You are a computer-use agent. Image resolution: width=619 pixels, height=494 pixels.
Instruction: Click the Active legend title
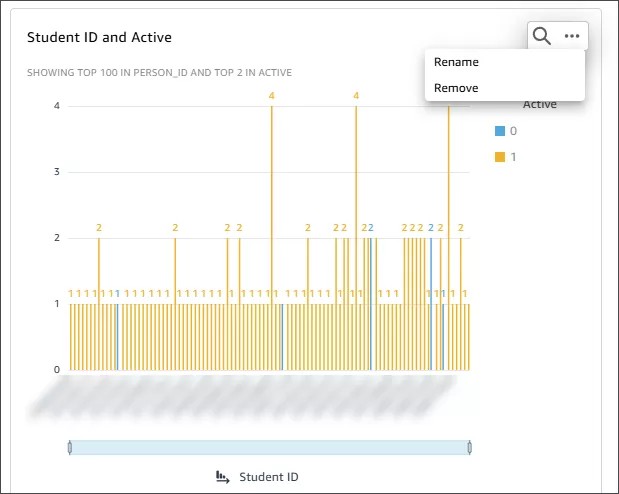pos(540,104)
